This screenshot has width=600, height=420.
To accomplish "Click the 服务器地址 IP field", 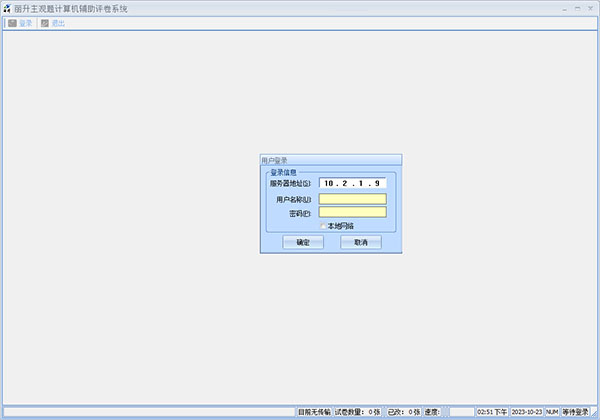I will pos(353,183).
